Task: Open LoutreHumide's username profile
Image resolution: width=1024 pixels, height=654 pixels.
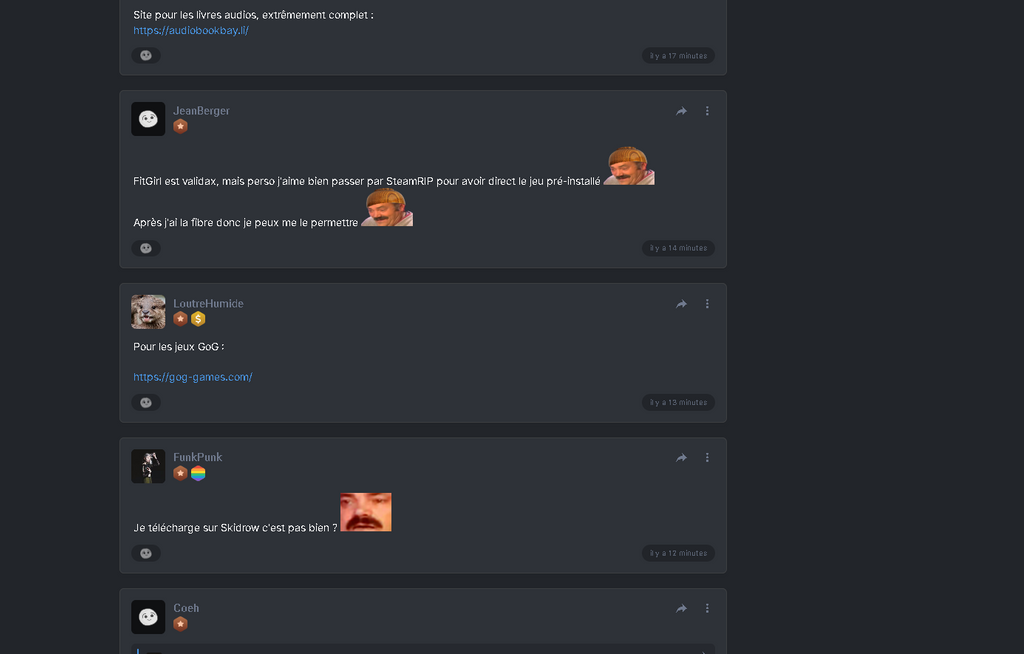Action: 208,304
